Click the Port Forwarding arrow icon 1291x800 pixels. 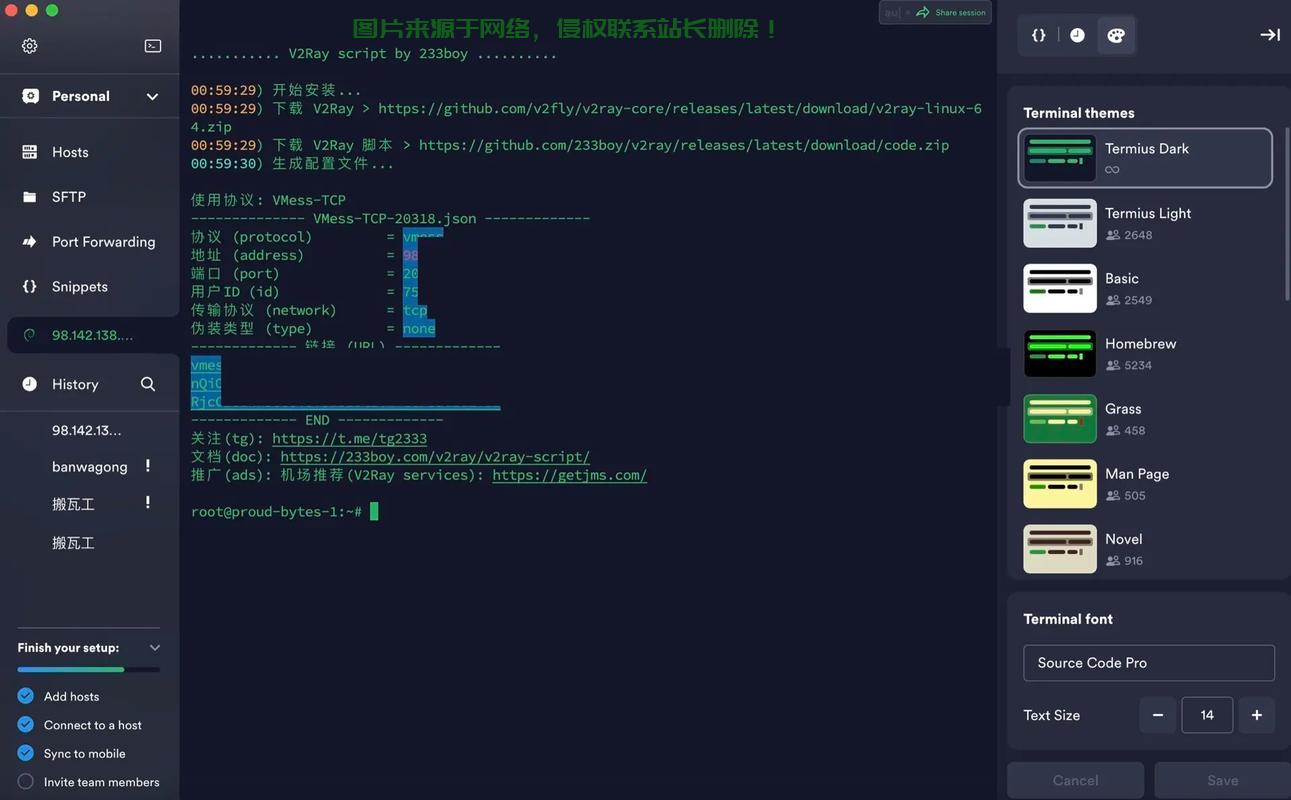tap(30, 242)
